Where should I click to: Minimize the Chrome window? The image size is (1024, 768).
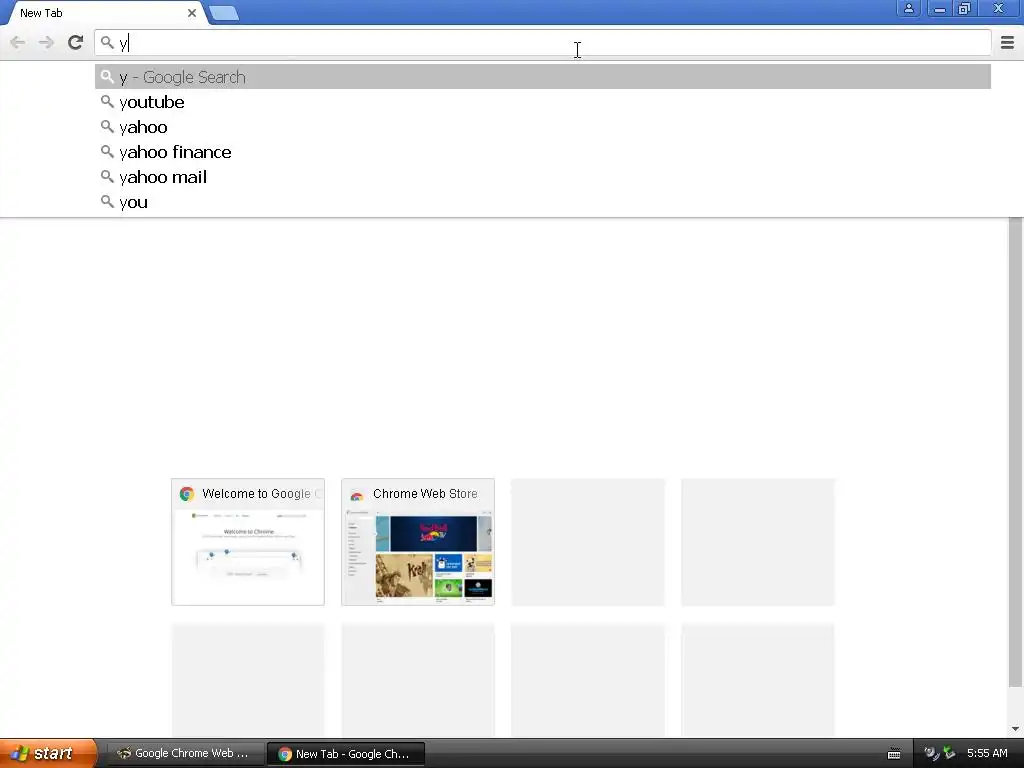[x=939, y=8]
